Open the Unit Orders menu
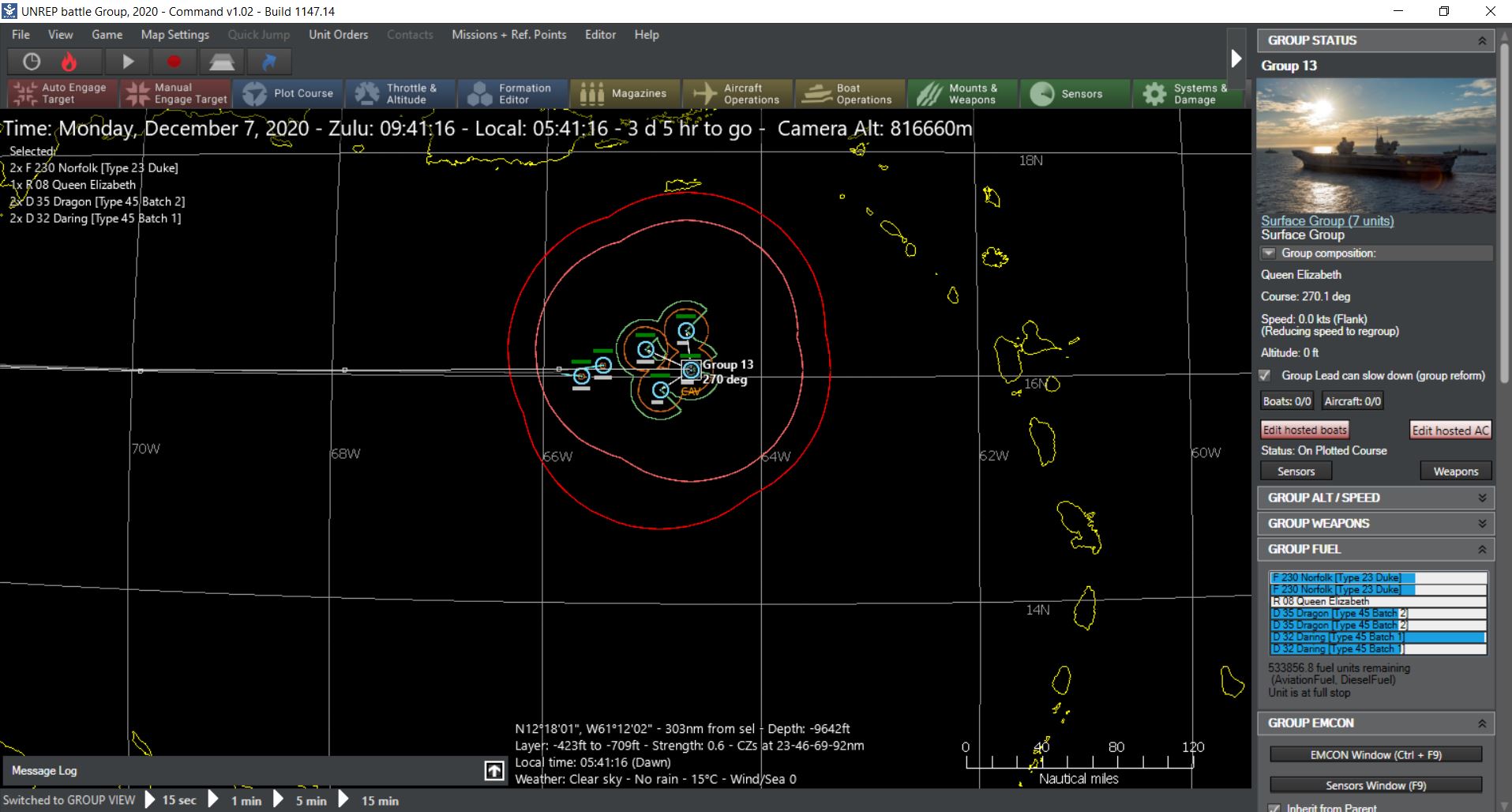Screen dimensions: 1512x812 338,35
